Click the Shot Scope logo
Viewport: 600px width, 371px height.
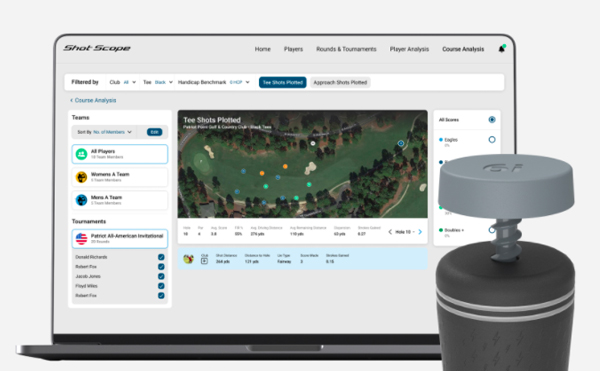97,48
